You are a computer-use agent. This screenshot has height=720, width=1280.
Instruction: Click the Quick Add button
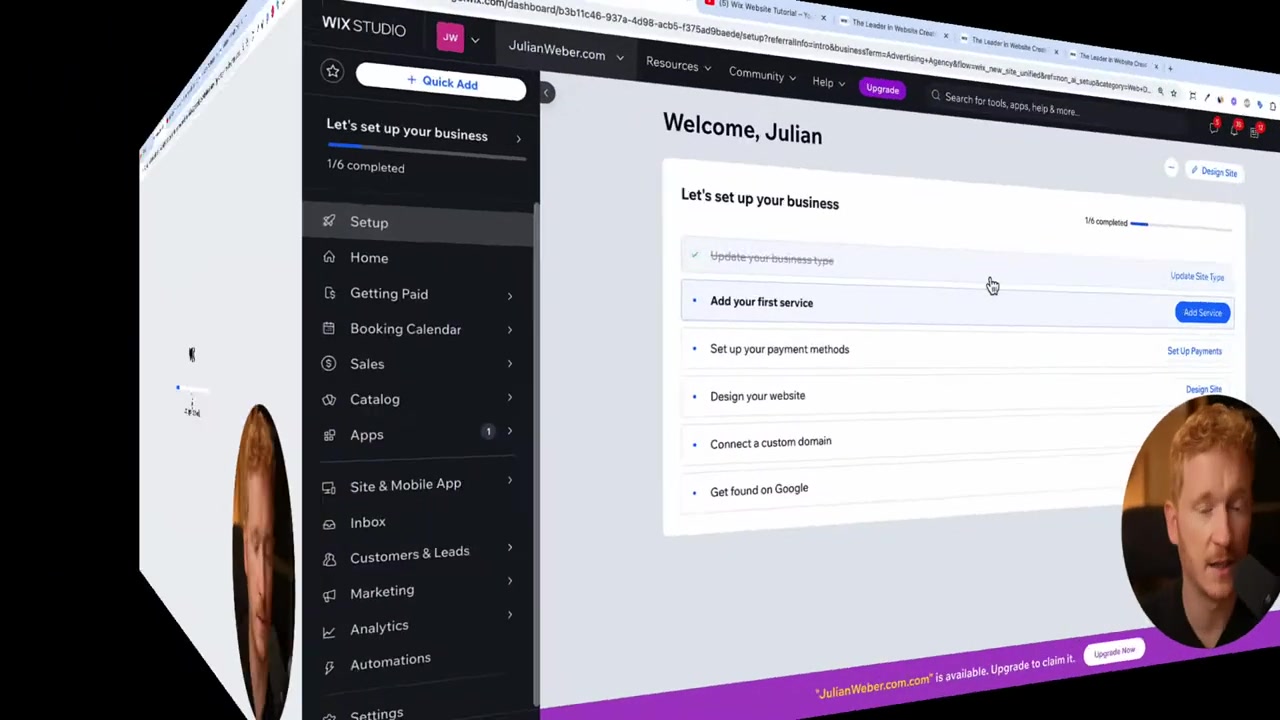coord(441,83)
